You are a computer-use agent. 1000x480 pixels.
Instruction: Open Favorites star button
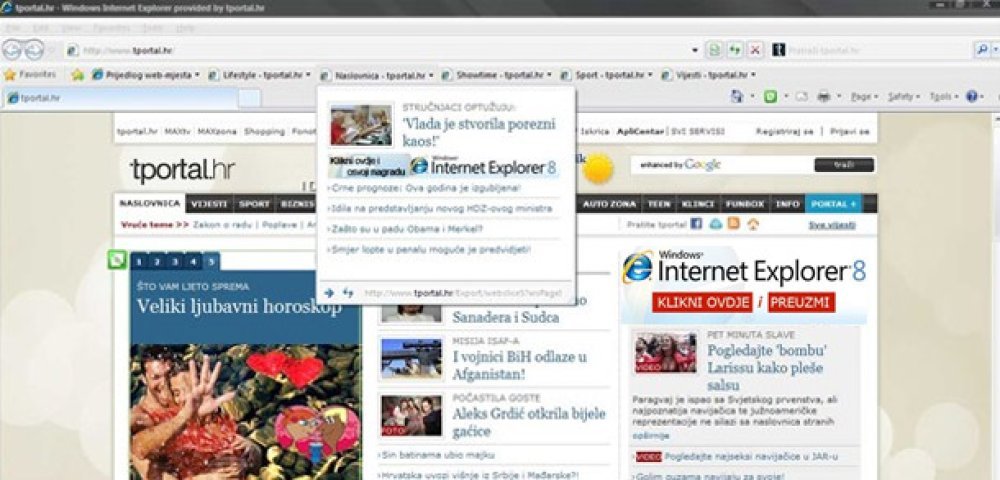(30, 75)
